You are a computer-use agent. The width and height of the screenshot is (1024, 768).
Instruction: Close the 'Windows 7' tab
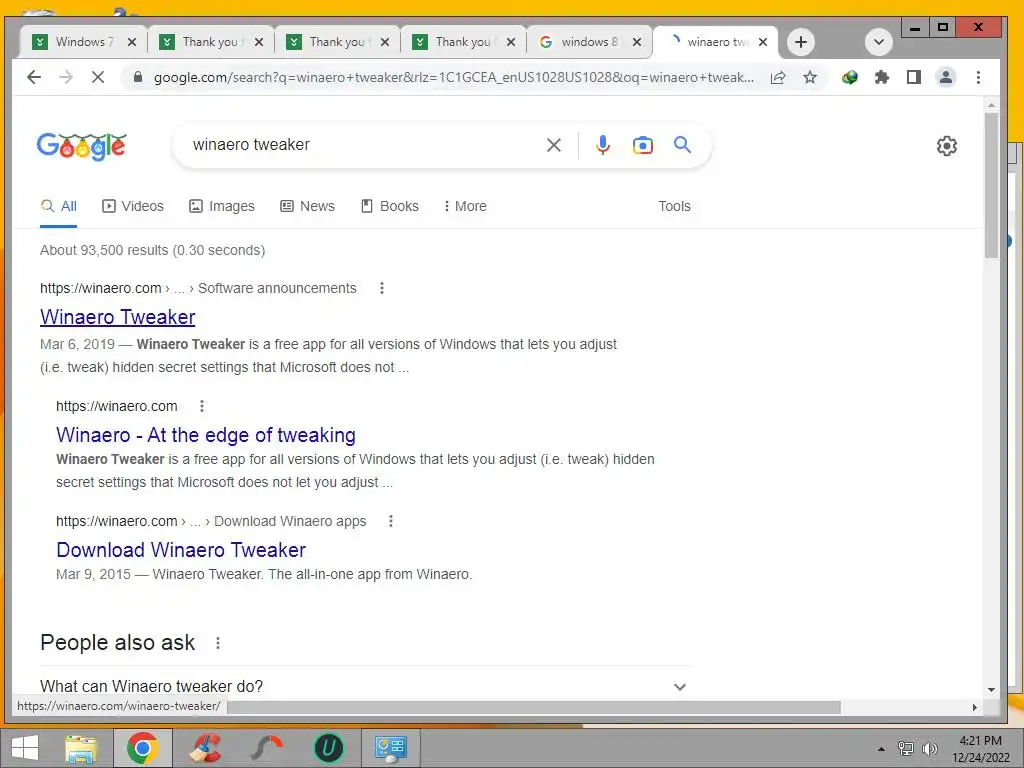coord(132,42)
